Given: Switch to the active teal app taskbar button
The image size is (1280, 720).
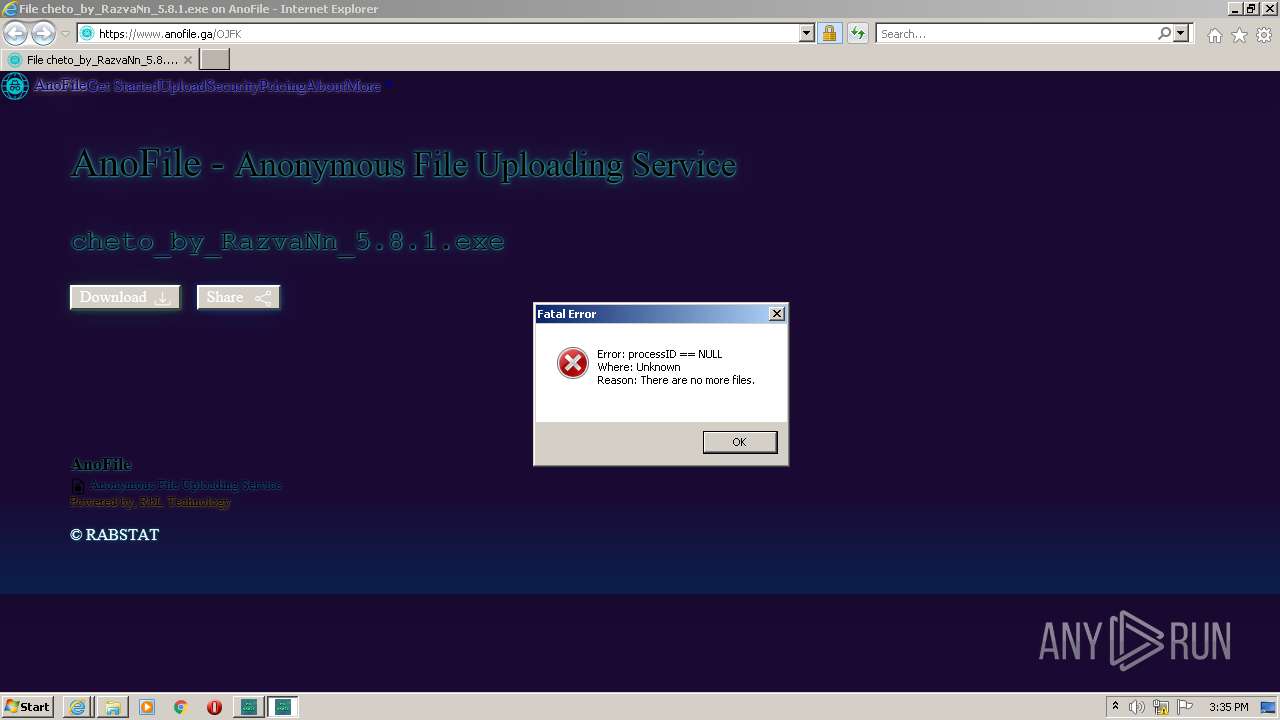Looking at the screenshot, I should pyautogui.click(x=283, y=707).
